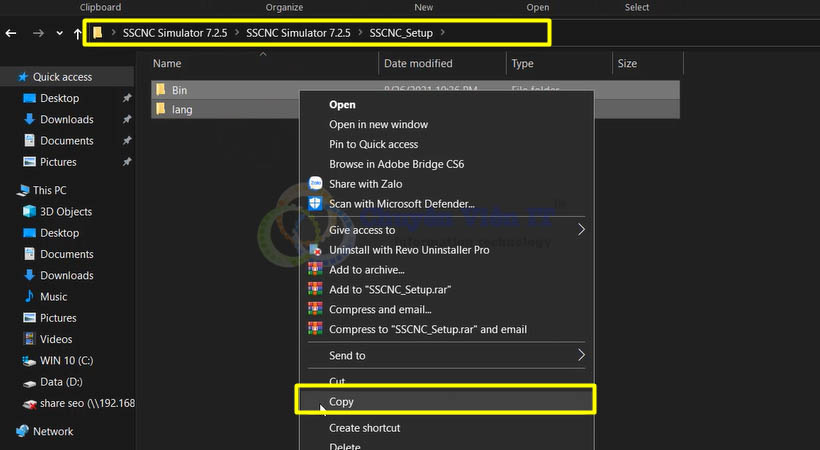Click the WinRAR icon beside Add to archive
The height and width of the screenshot is (450, 820).
(x=315, y=270)
